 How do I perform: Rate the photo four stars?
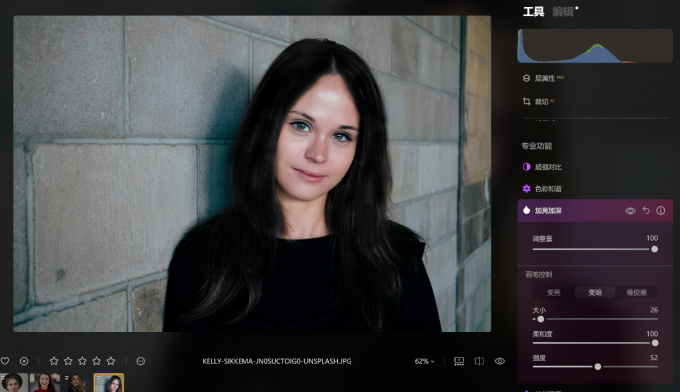tap(97, 361)
